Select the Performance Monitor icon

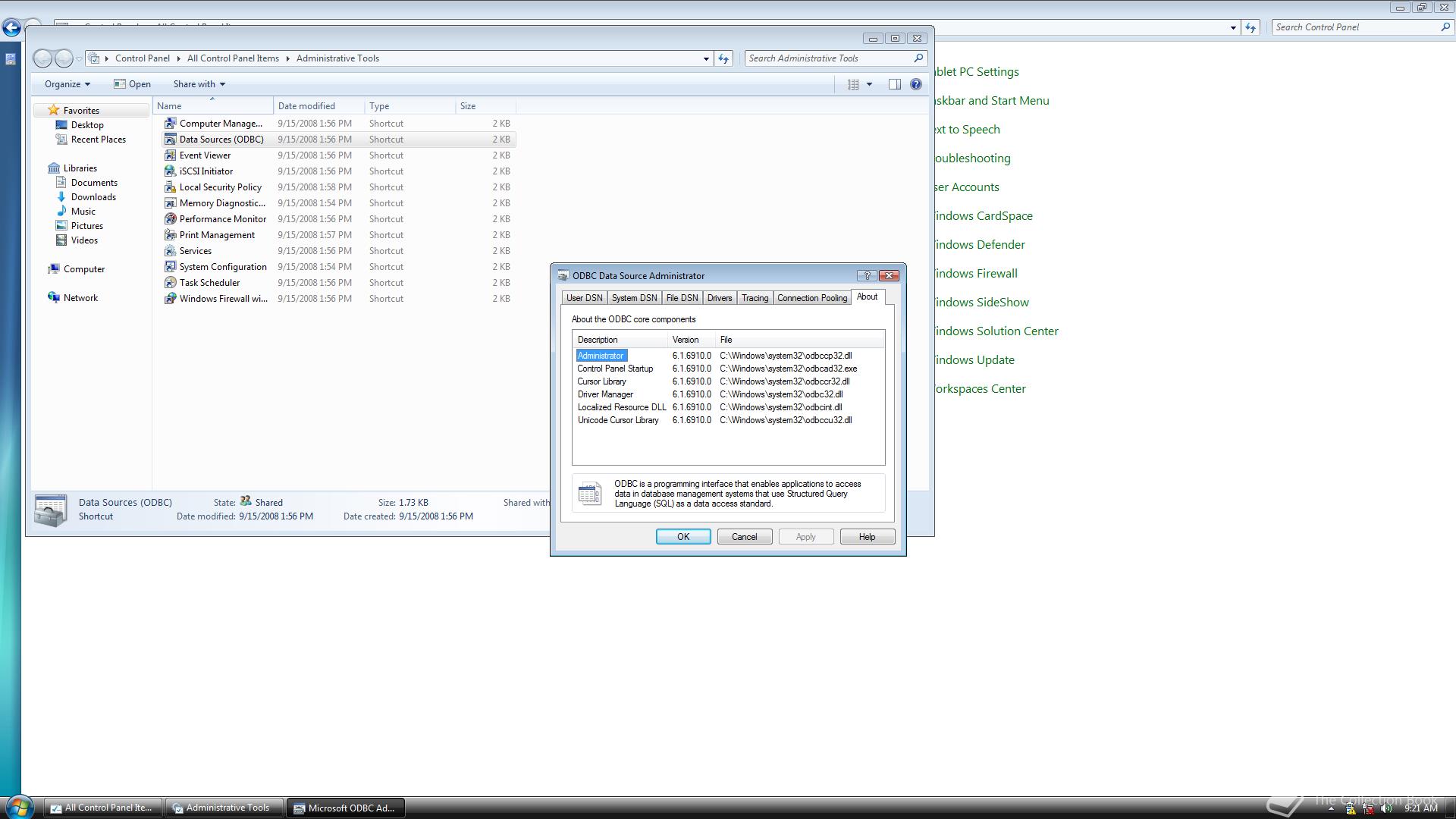tap(171, 218)
